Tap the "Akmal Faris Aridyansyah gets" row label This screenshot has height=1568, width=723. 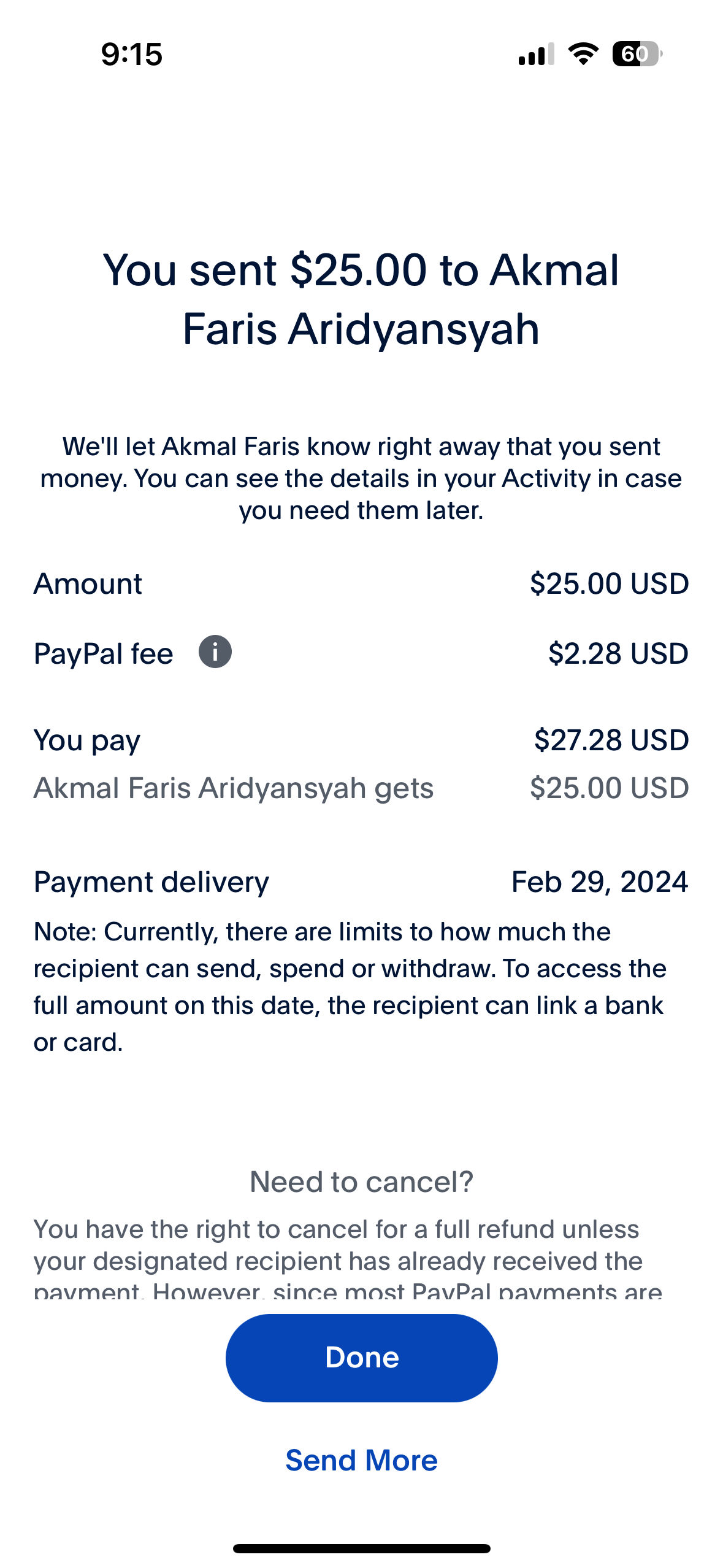(234, 788)
